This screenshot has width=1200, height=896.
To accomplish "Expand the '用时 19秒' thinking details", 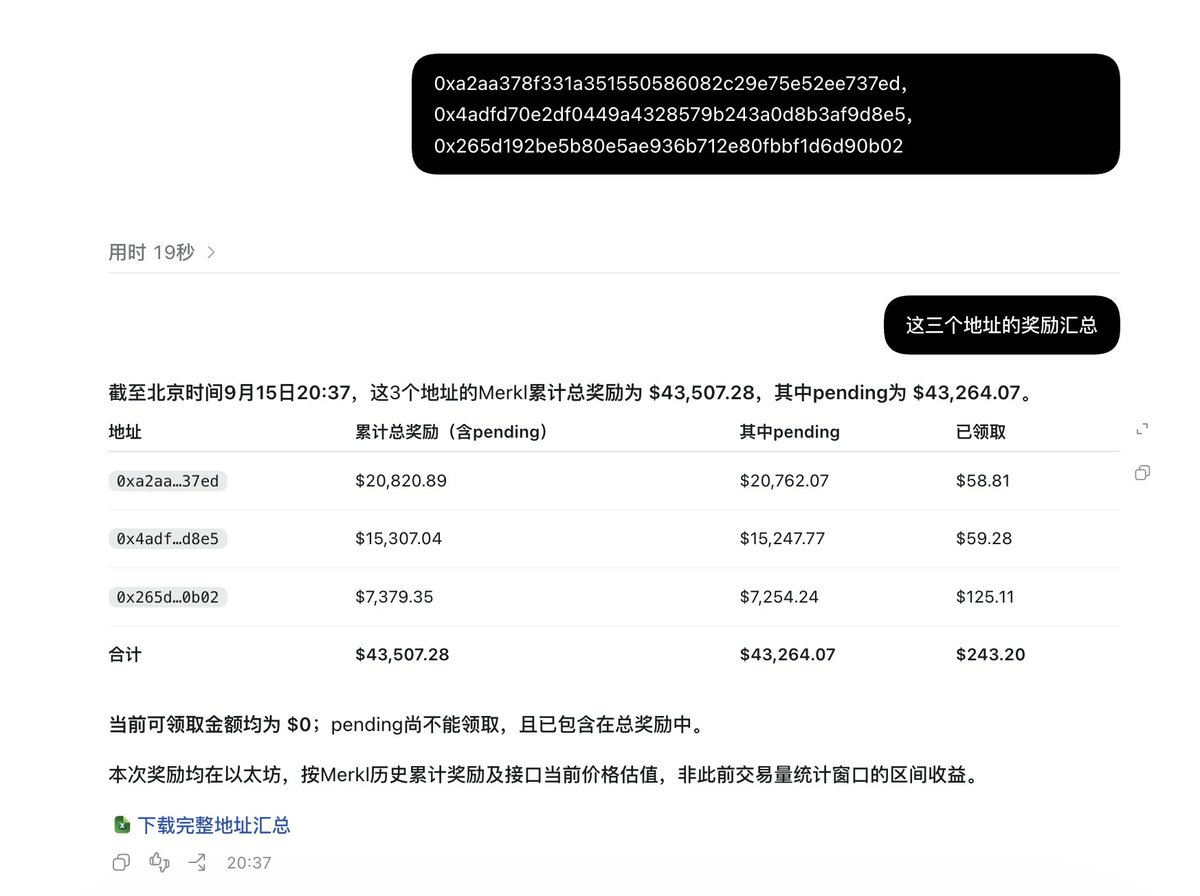I will coord(162,252).
